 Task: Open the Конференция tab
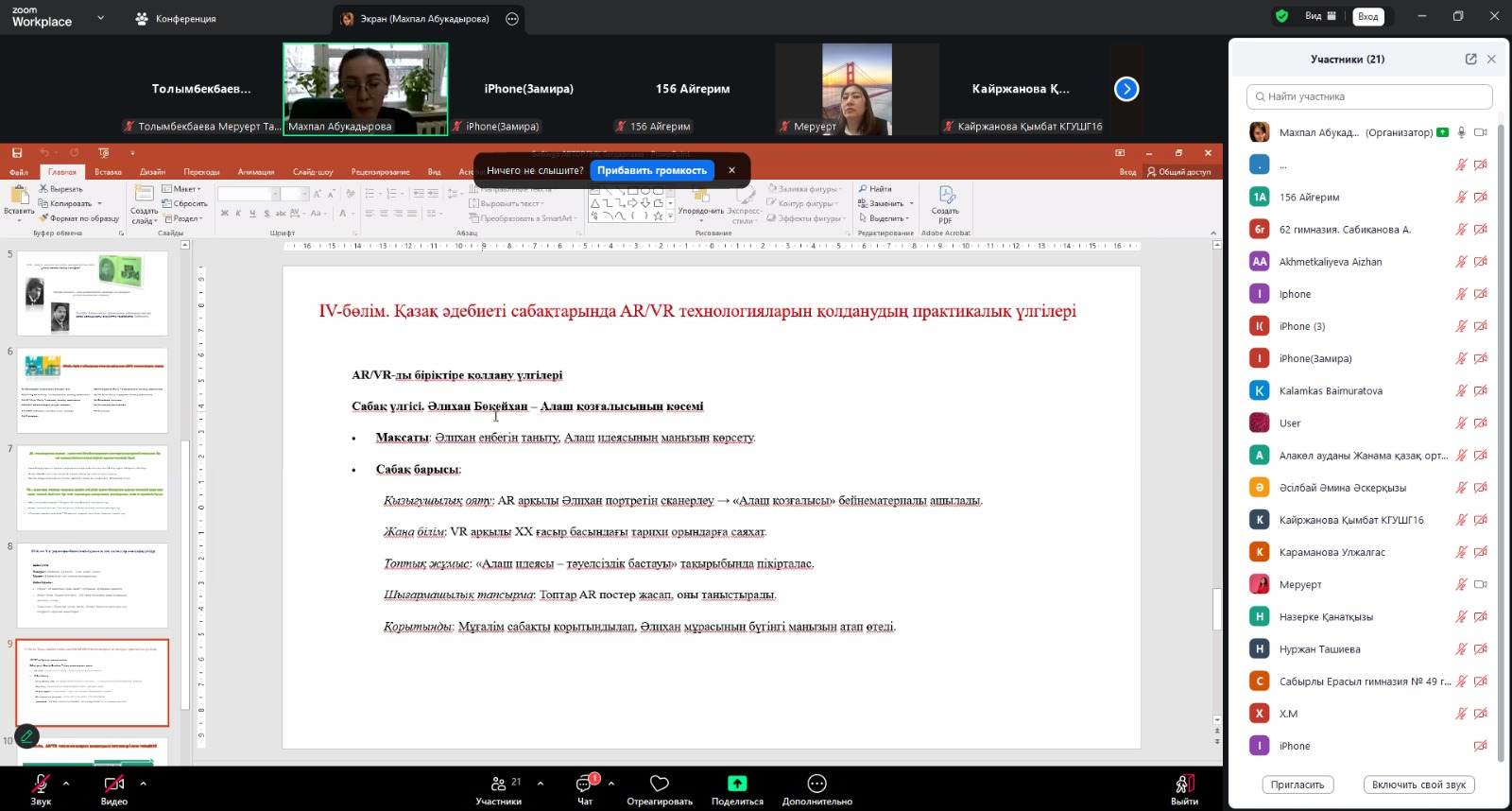(x=176, y=19)
